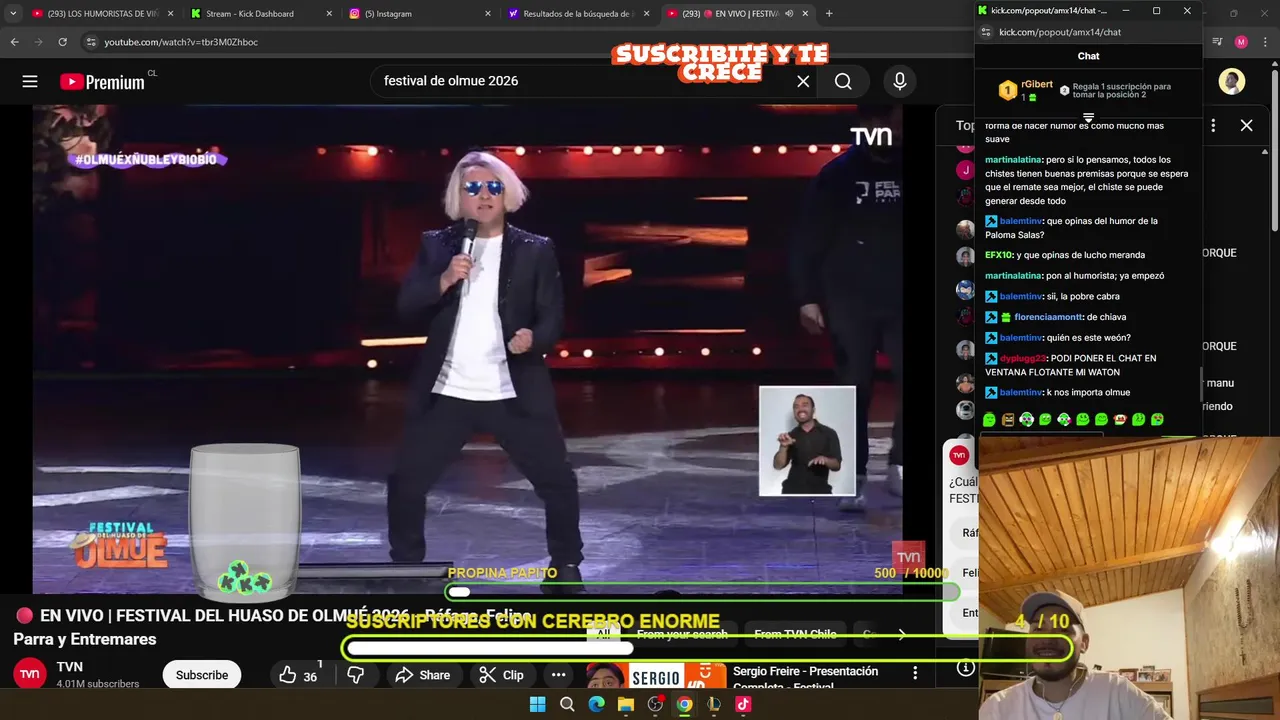Screen dimensions: 1280x720
Task: Close the YouTube live chat panel
Action: (x=1246, y=125)
